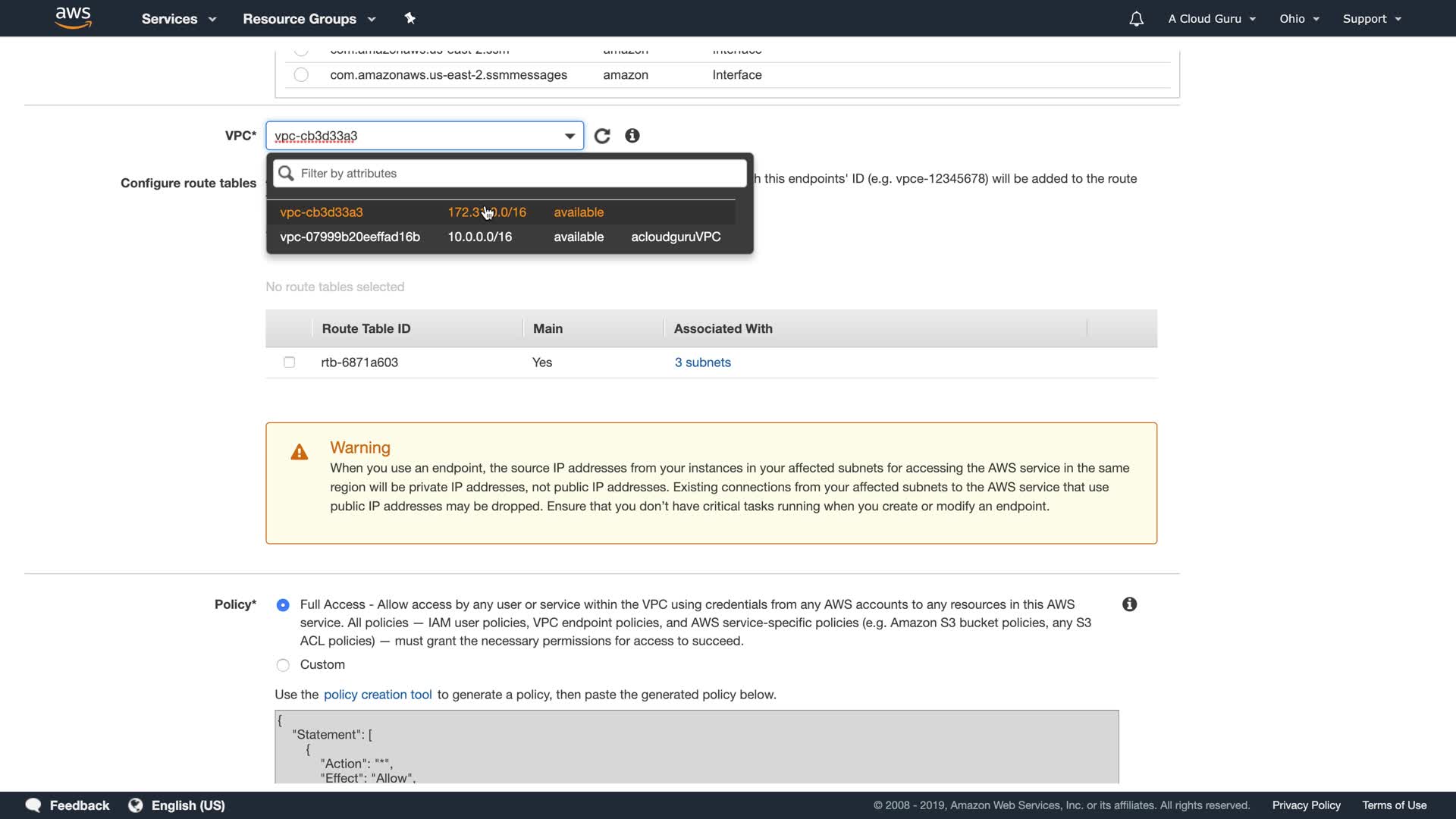Open the policy creation tool link
The width and height of the screenshot is (1456, 819).
coord(378,695)
